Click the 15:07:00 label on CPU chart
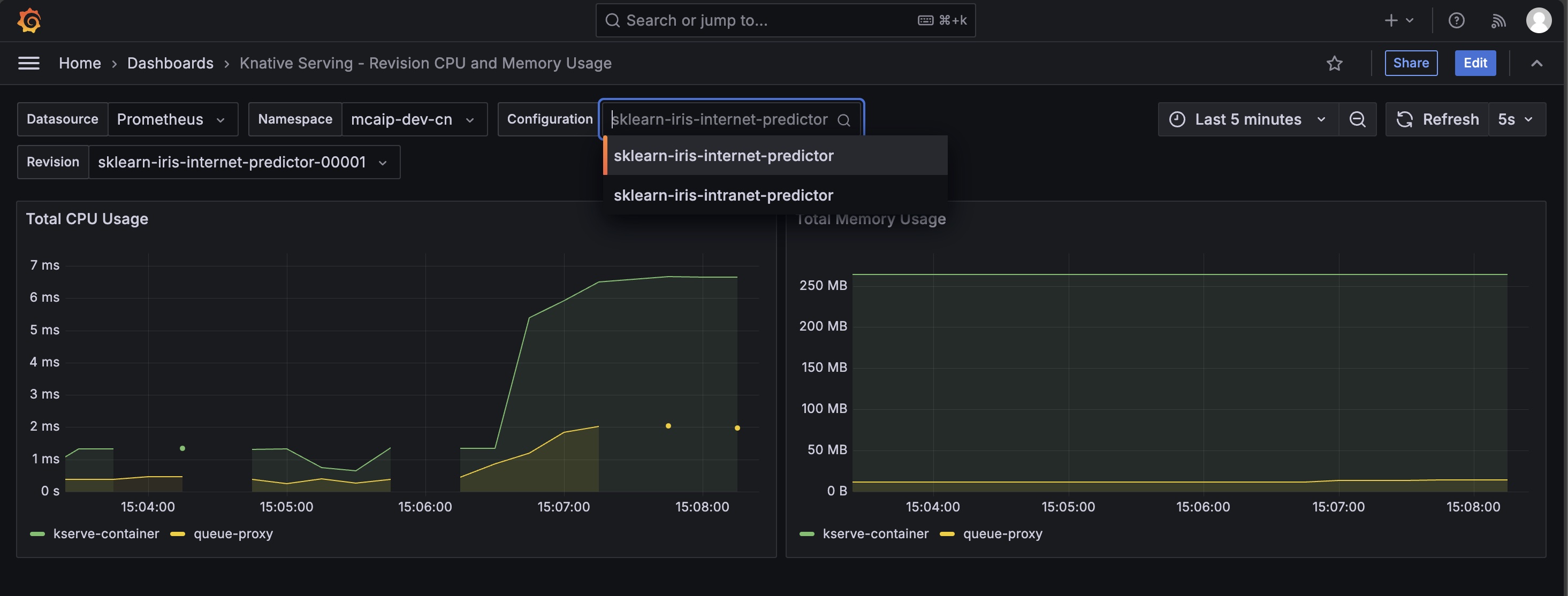Image resolution: width=1568 pixels, height=596 pixels. (563, 507)
